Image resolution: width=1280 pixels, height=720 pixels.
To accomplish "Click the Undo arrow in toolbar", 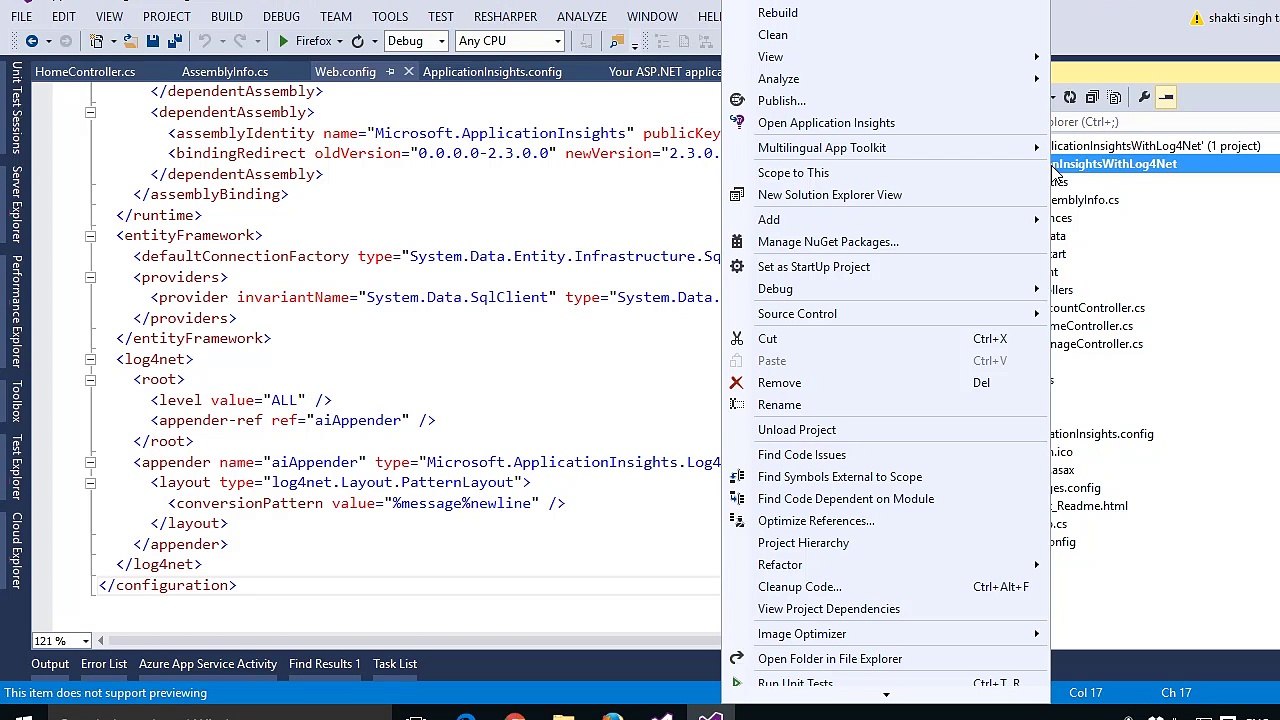I will coord(205,41).
